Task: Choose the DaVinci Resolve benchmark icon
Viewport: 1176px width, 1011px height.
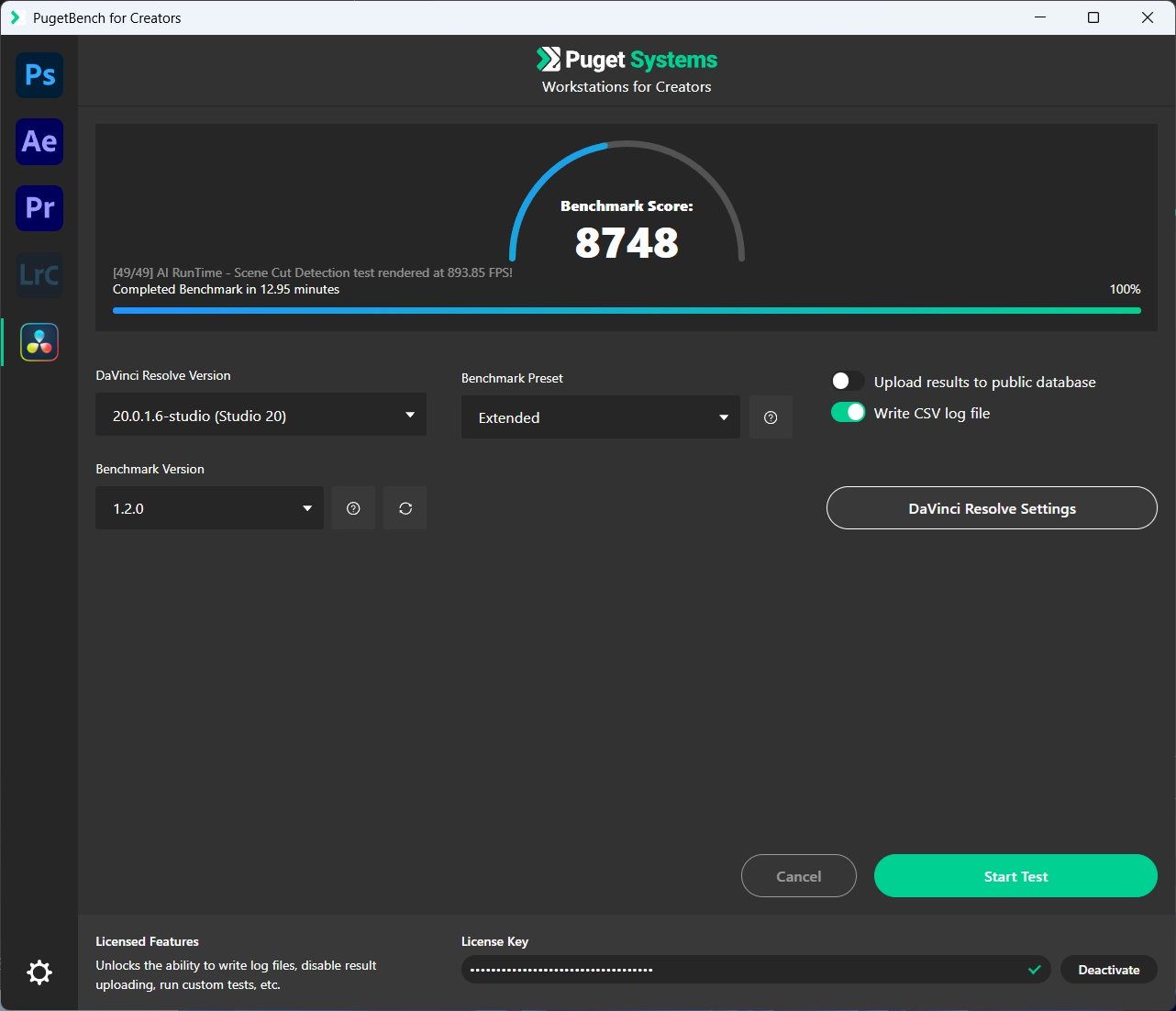Action: 39,342
